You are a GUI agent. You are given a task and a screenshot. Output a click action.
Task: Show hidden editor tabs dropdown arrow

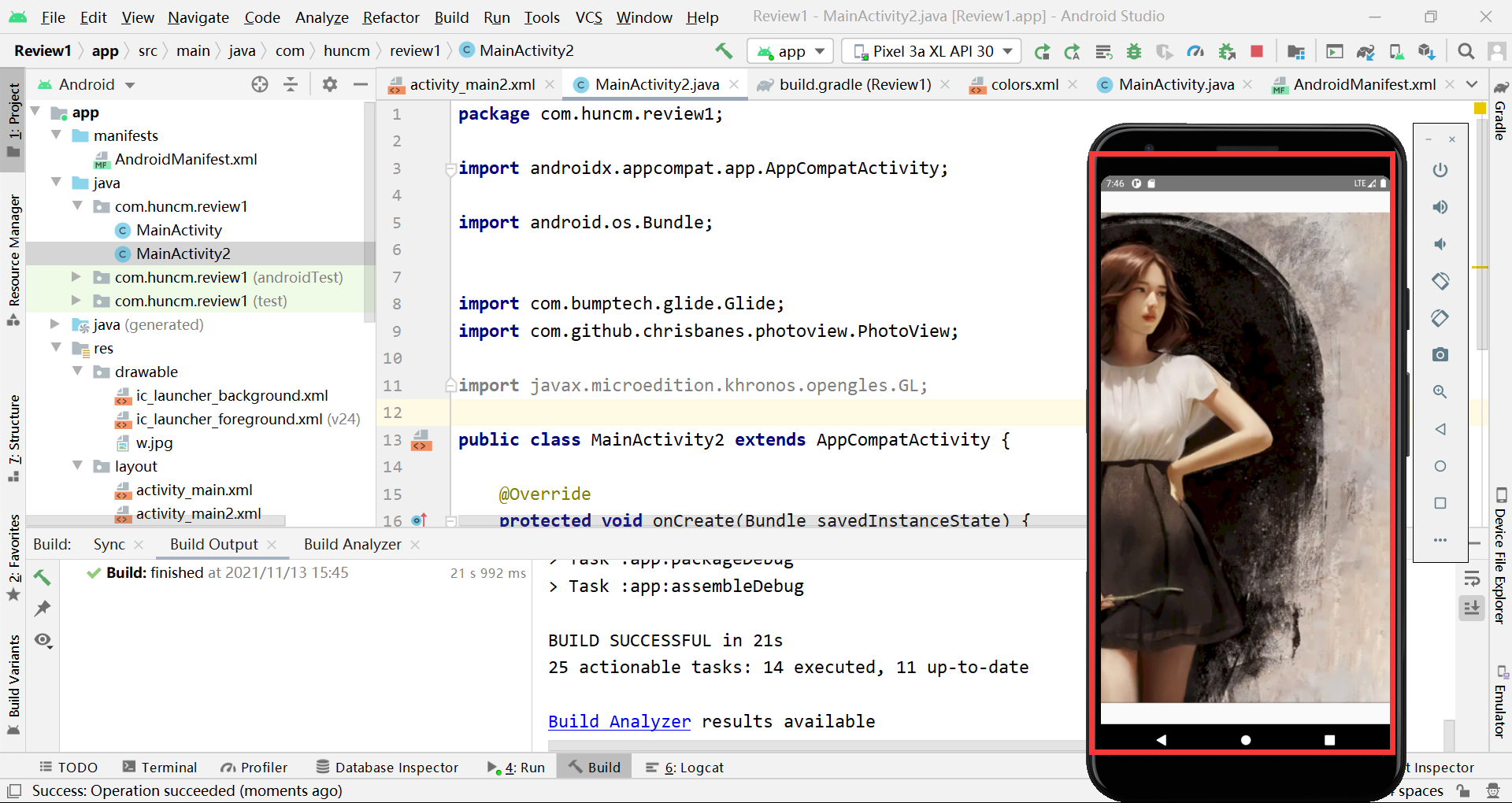[x=1471, y=84]
